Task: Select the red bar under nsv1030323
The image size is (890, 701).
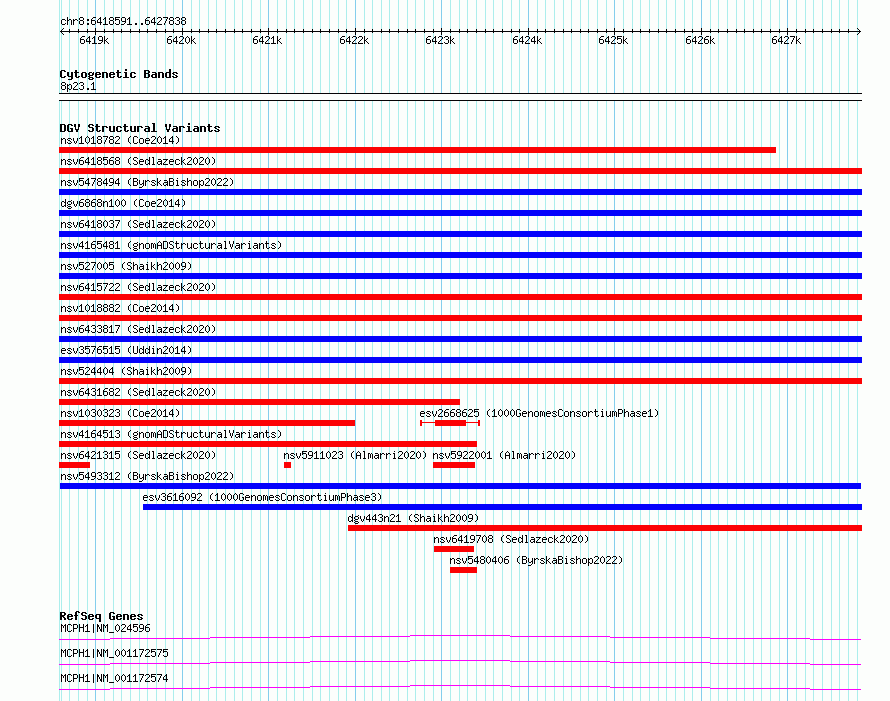Action: pos(207,423)
